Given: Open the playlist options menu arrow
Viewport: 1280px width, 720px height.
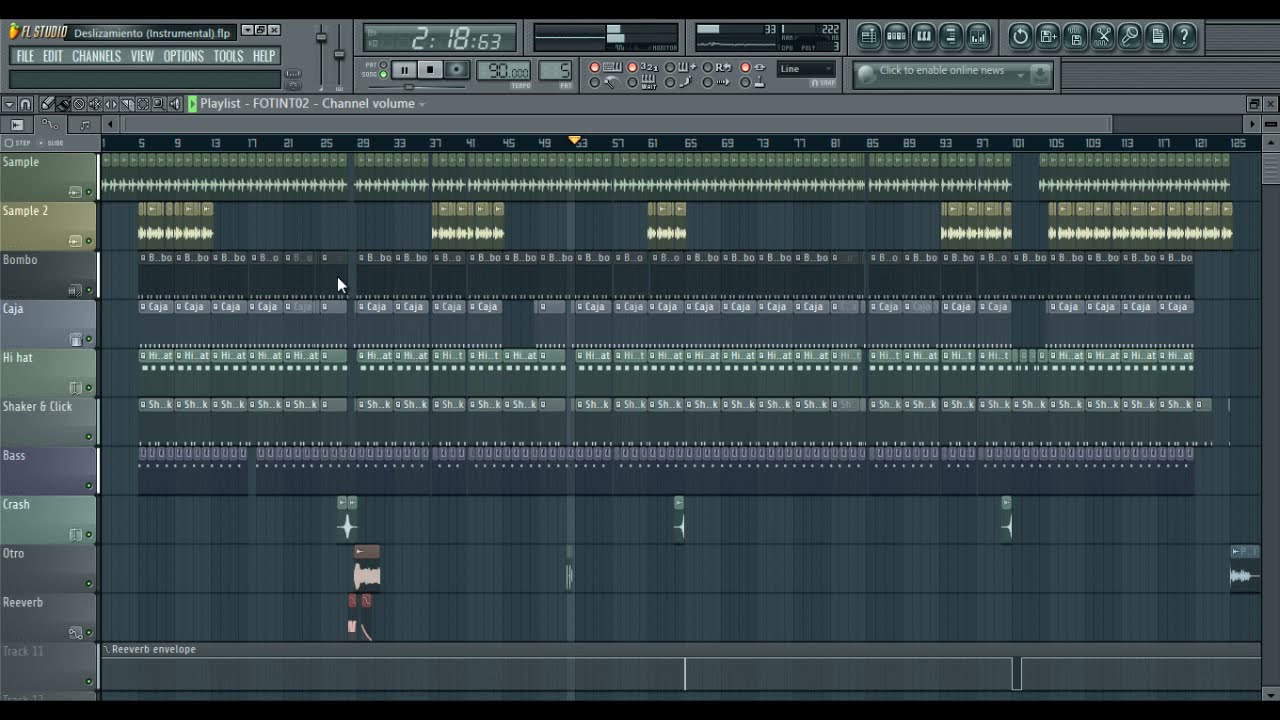Looking at the screenshot, I should pyautogui.click(x=9, y=104).
